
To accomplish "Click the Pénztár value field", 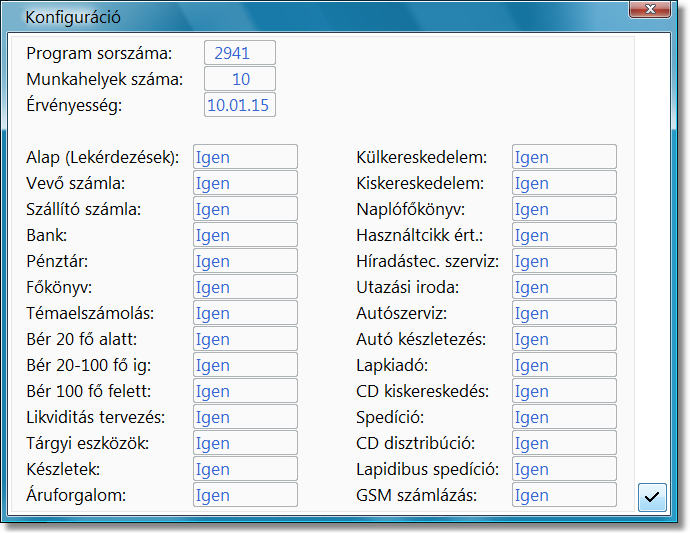I will (245, 260).
